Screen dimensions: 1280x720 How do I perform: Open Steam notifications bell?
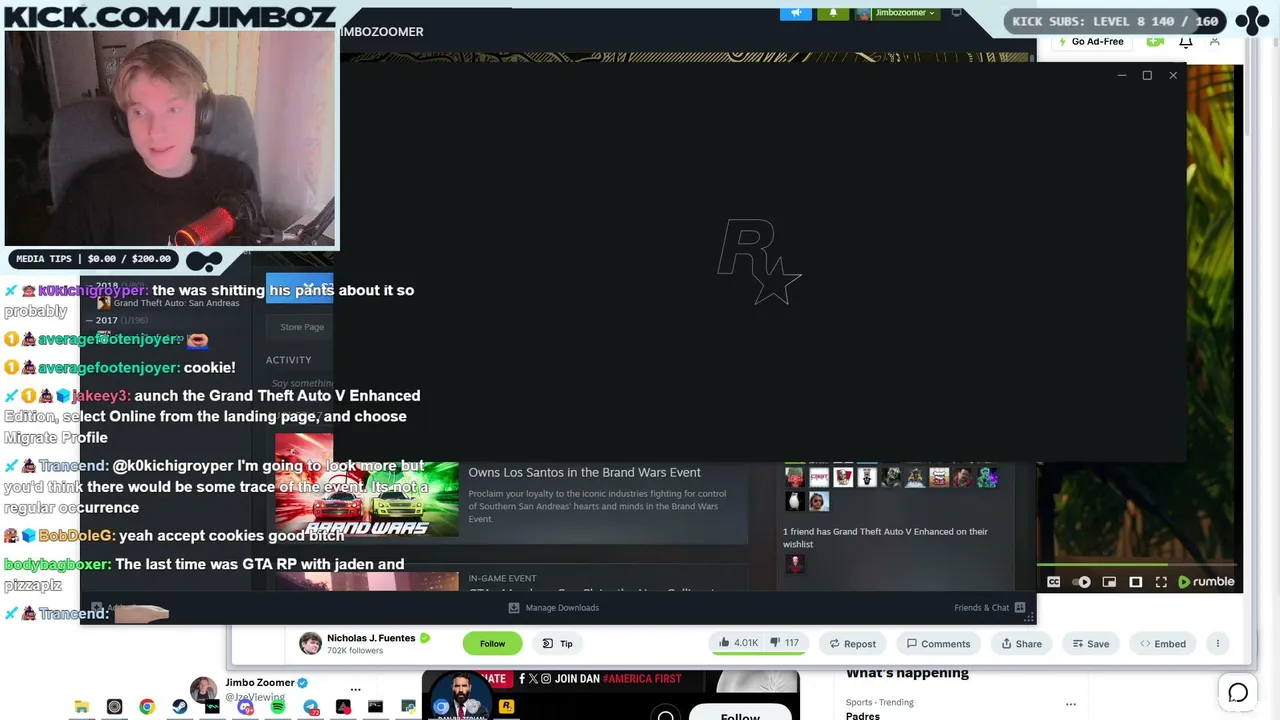(833, 13)
